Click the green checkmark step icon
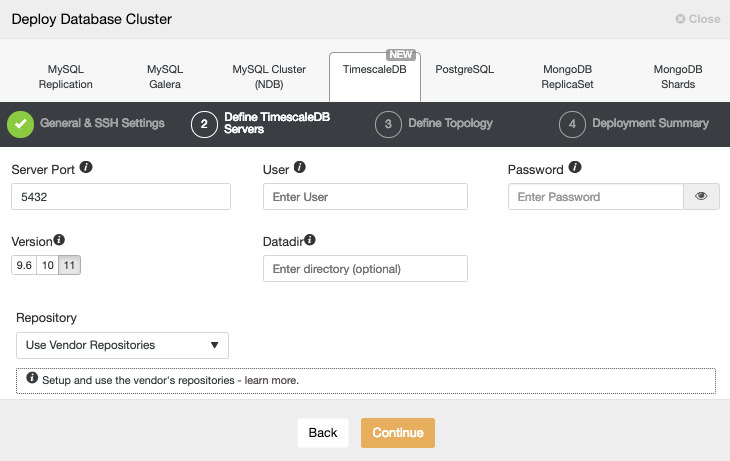The width and height of the screenshot is (730, 461). click(x=20, y=124)
